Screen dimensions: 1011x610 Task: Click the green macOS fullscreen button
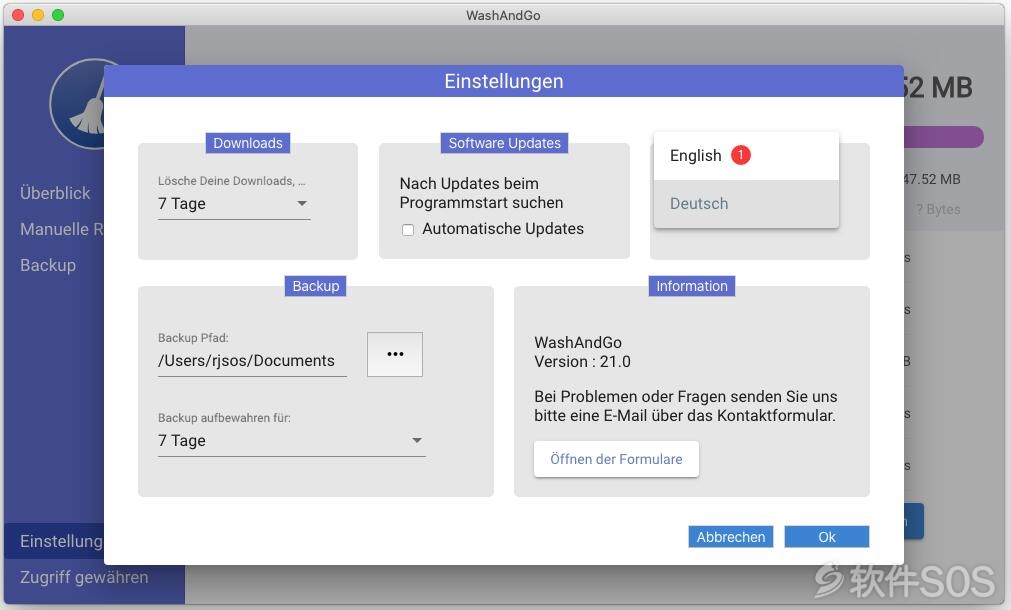tap(58, 15)
